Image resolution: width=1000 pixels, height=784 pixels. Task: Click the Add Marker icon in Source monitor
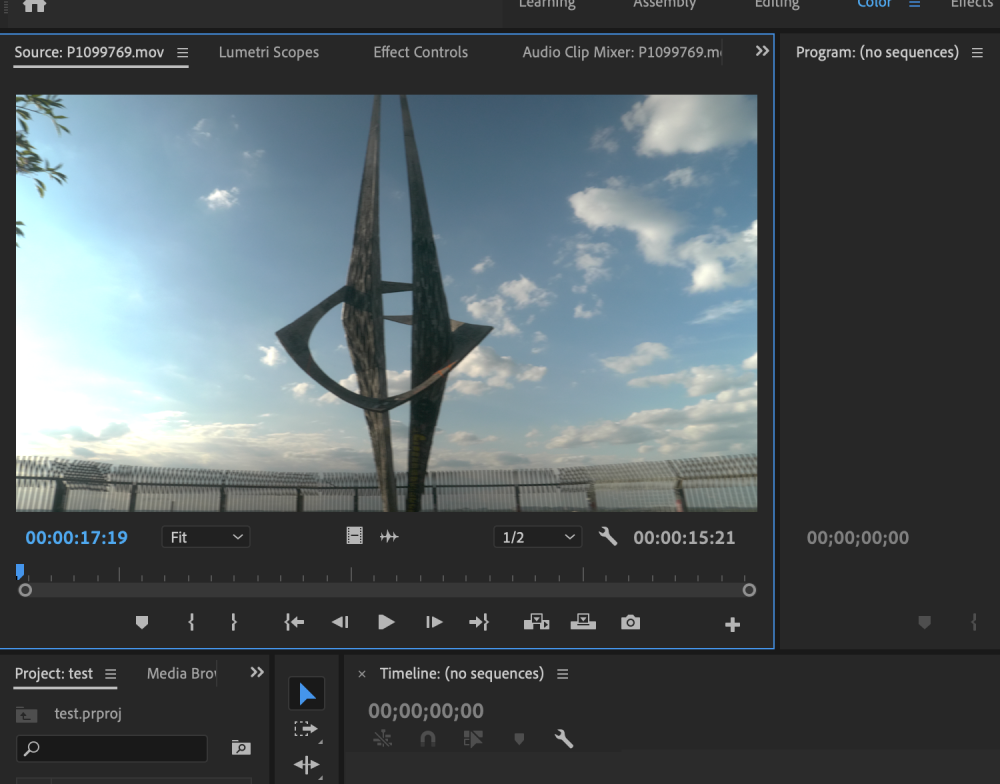142,622
